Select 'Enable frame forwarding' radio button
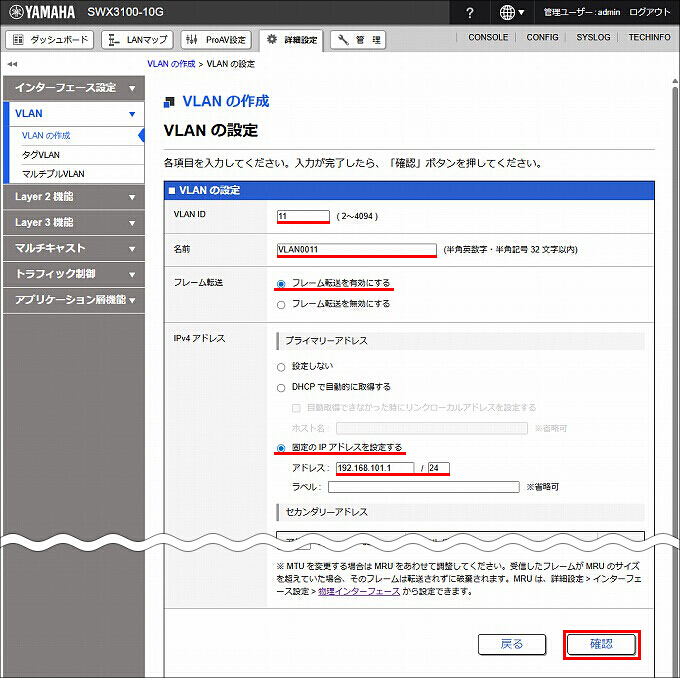 point(281,284)
